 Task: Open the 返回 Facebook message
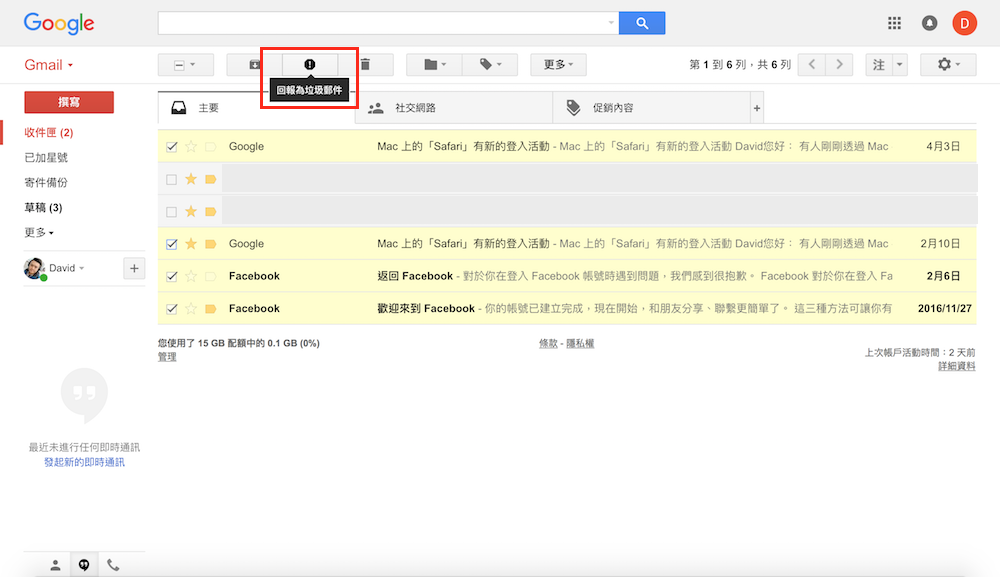(568, 276)
